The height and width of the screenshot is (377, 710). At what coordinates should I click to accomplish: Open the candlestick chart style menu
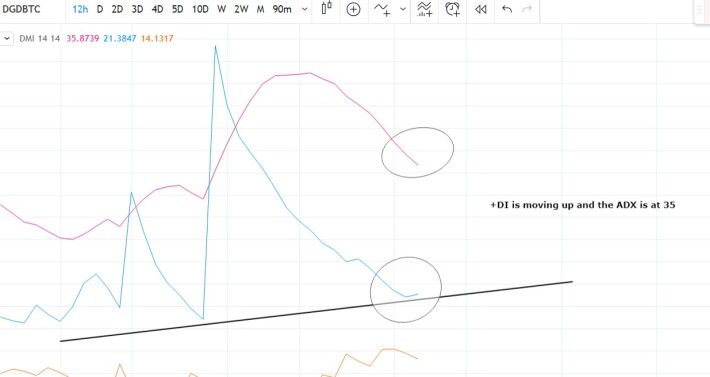tap(326, 9)
